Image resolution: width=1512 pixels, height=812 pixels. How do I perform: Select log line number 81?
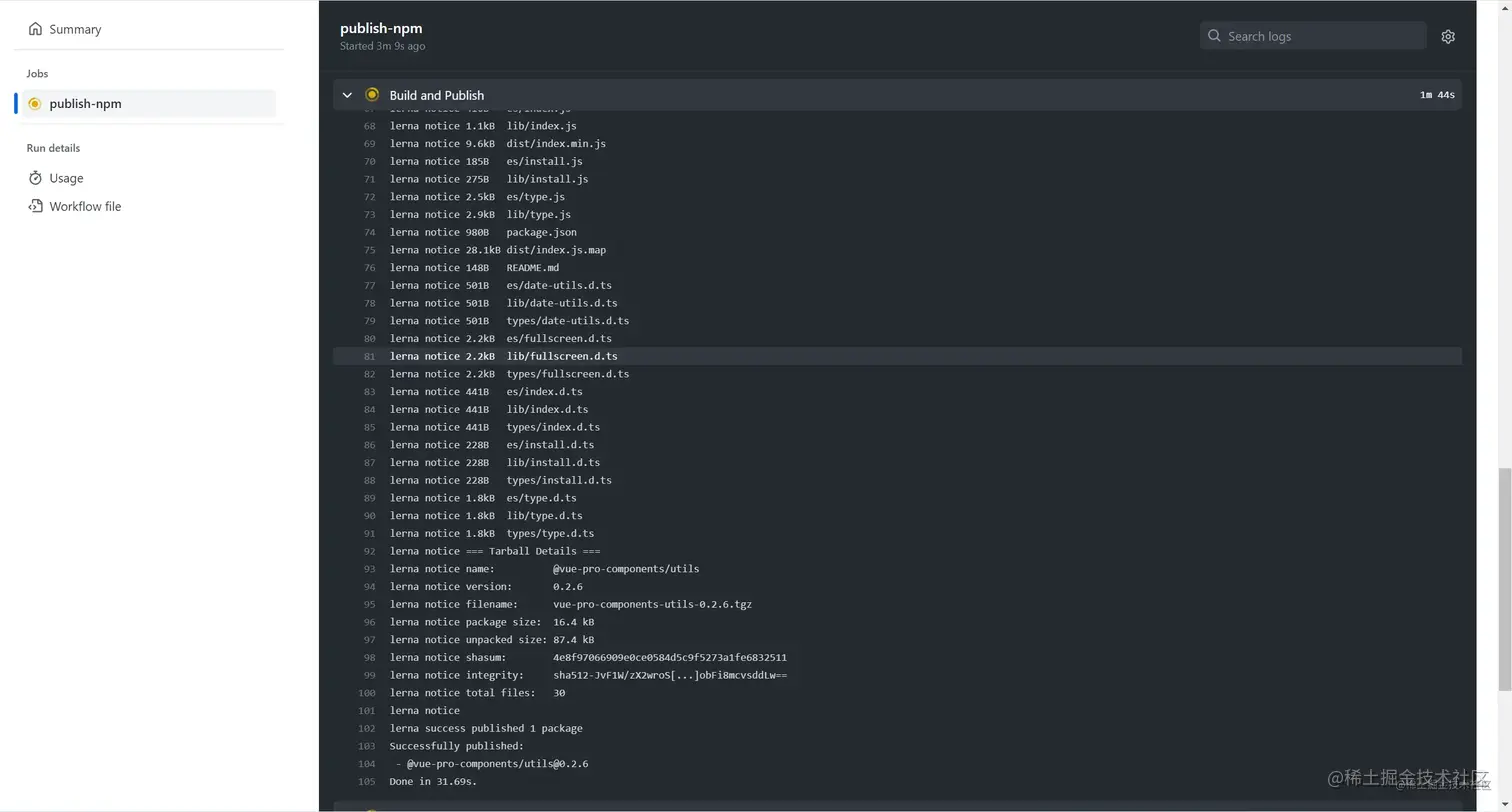click(369, 356)
